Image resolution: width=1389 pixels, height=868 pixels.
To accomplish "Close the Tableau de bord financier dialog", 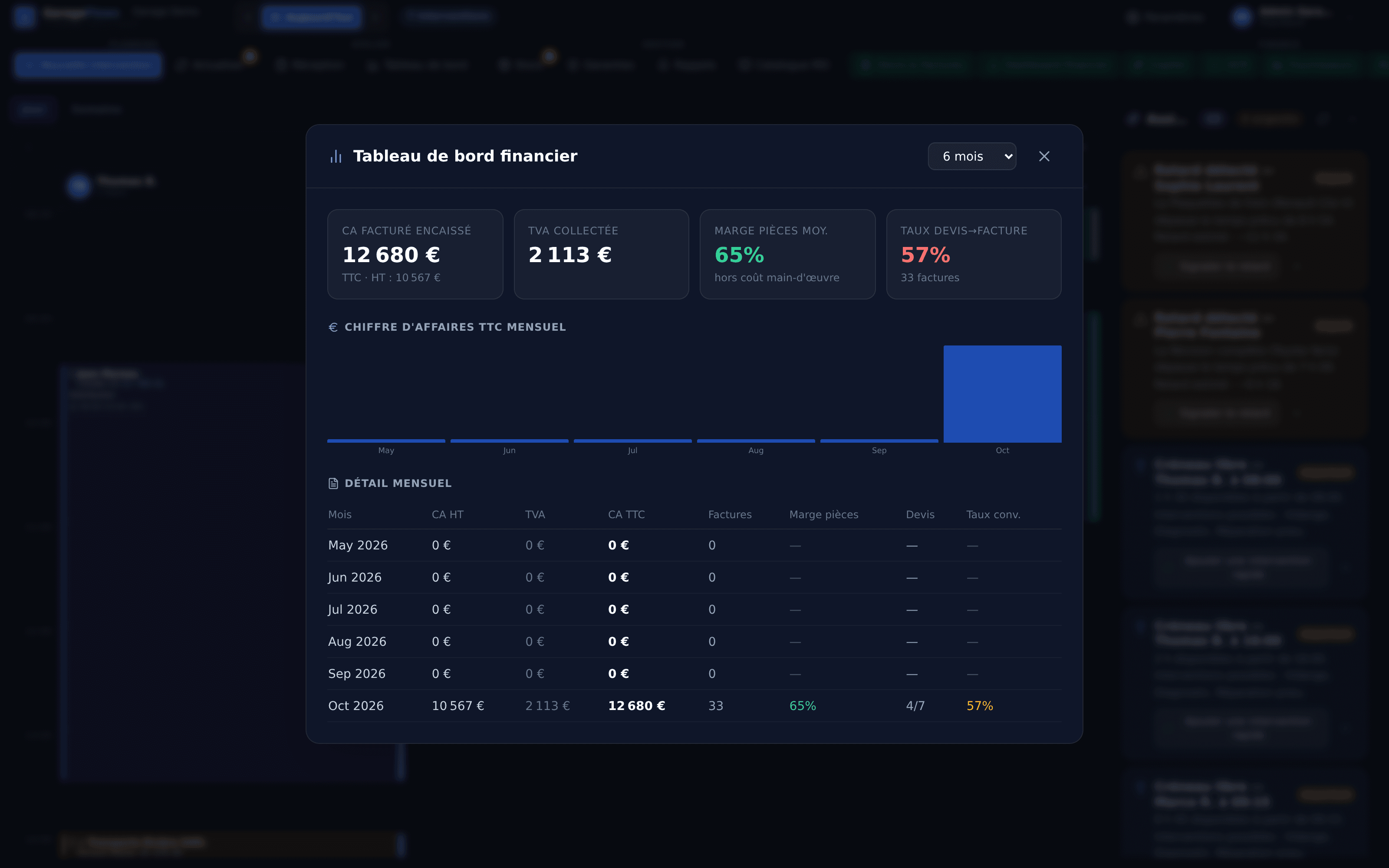I will click(1044, 156).
